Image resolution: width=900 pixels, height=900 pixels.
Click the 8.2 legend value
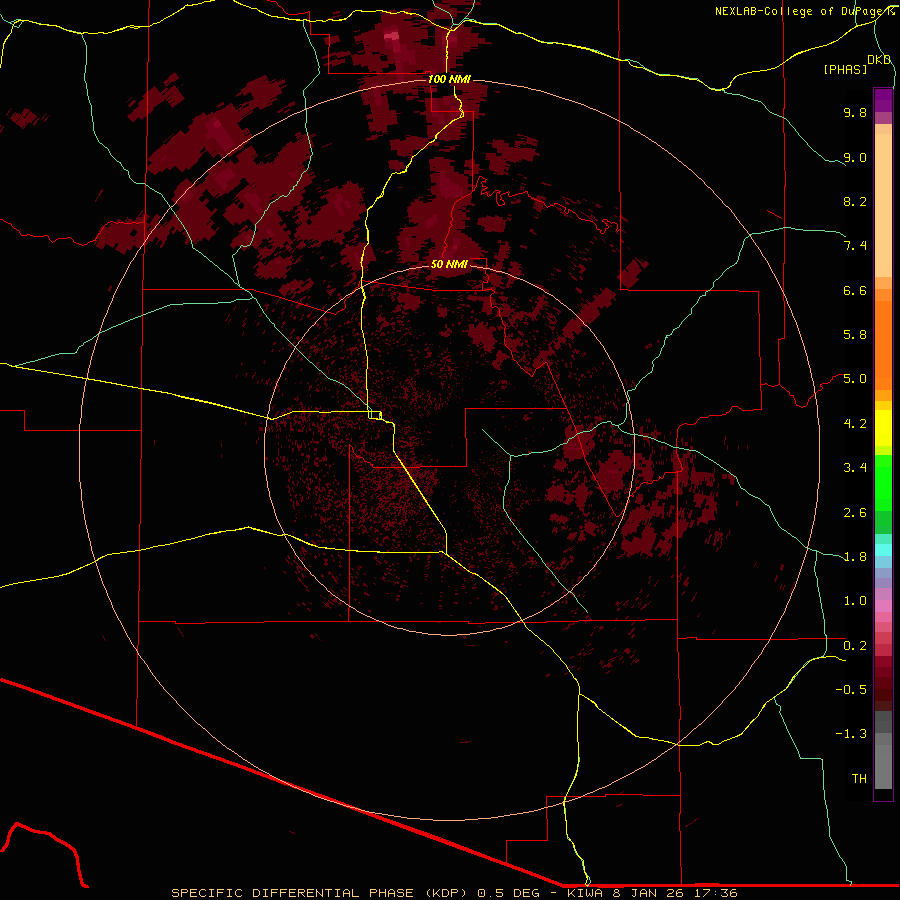click(855, 201)
